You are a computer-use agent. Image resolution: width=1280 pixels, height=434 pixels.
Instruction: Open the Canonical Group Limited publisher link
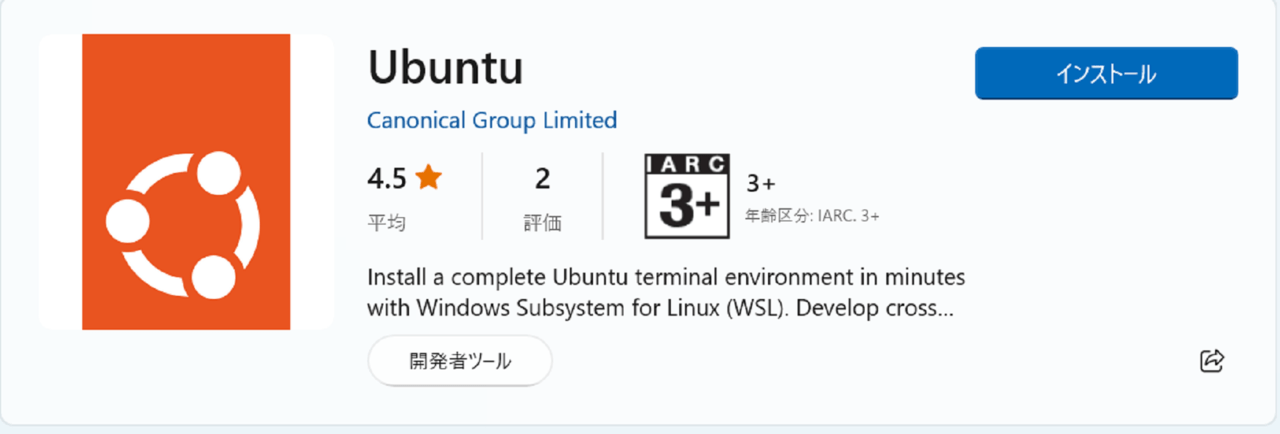click(x=492, y=121)
